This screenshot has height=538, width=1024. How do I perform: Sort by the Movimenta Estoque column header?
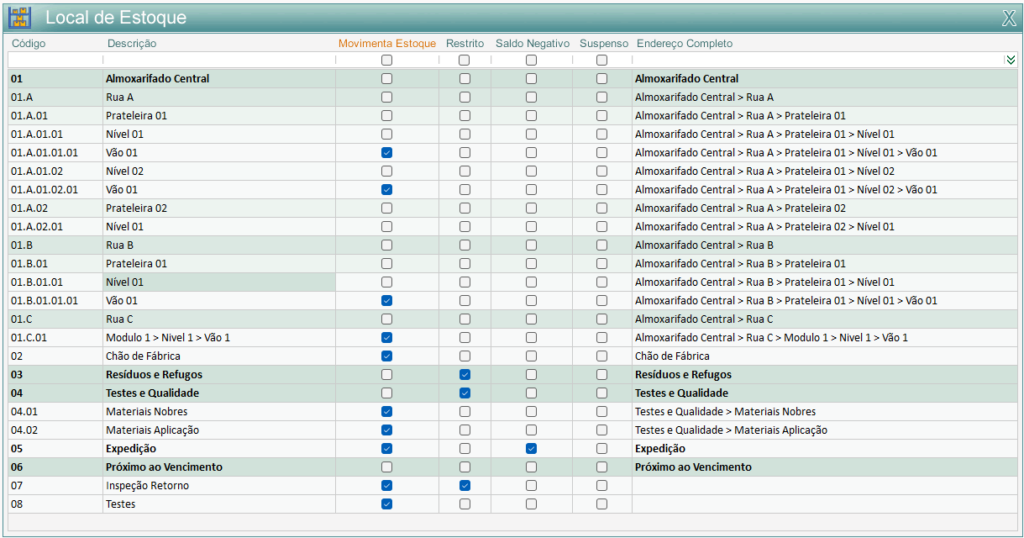coord(387,44)
